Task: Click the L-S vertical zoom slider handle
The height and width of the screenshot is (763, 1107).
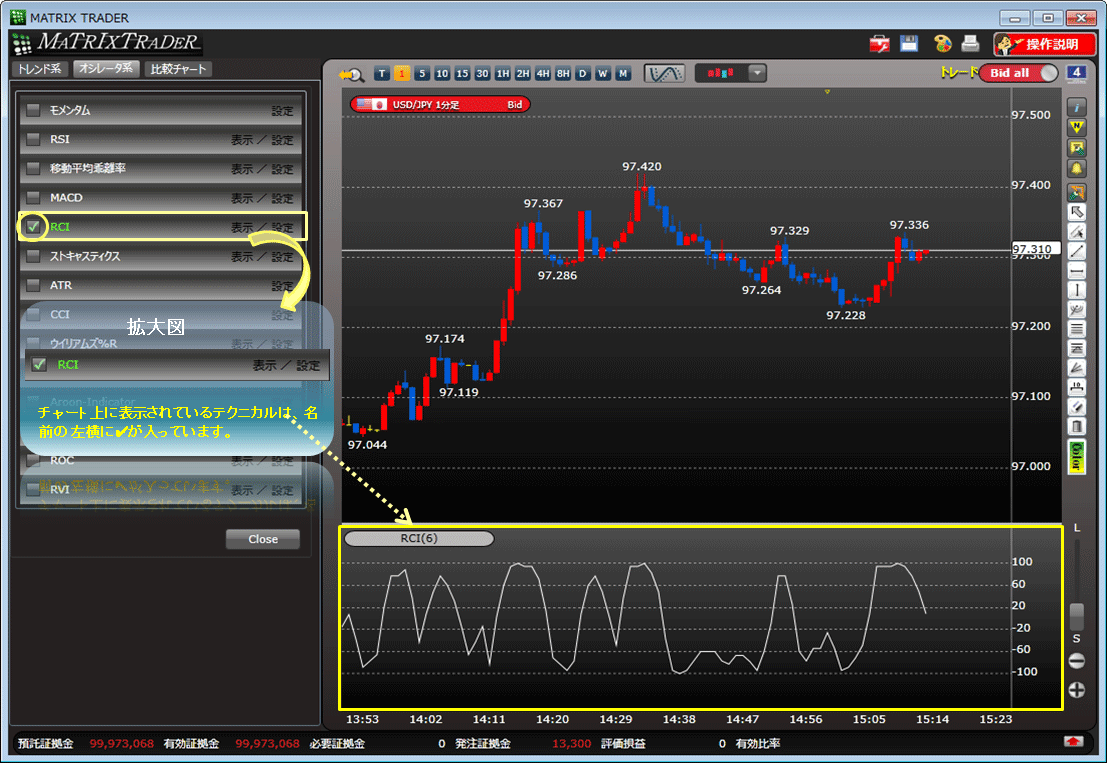Action: tap(1076, 616)
